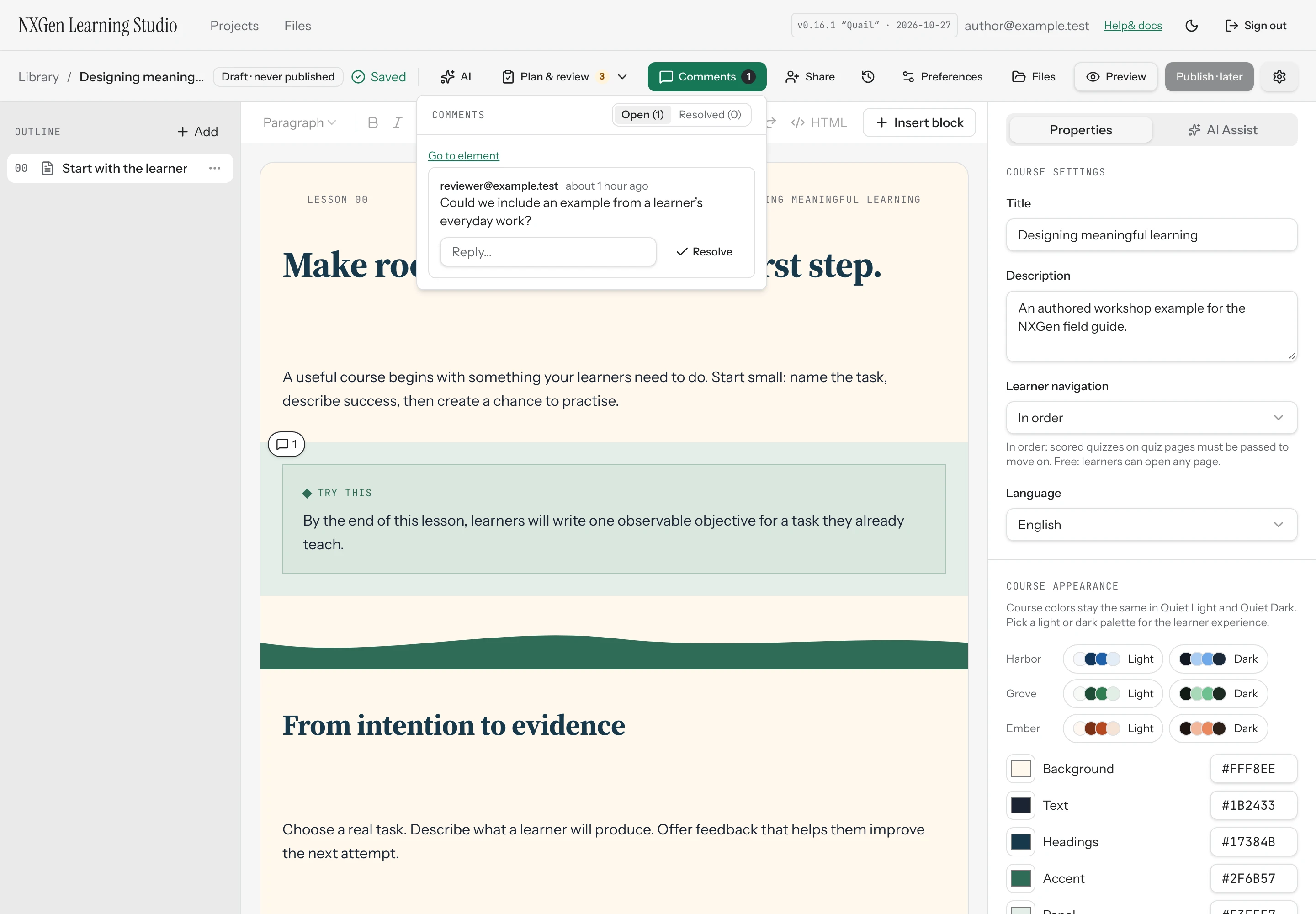Image resolution: width=1316 pixels, height=914 pixels.
Task: Click the comment bubble marker showing 1
Action: [x=287, y=444]
